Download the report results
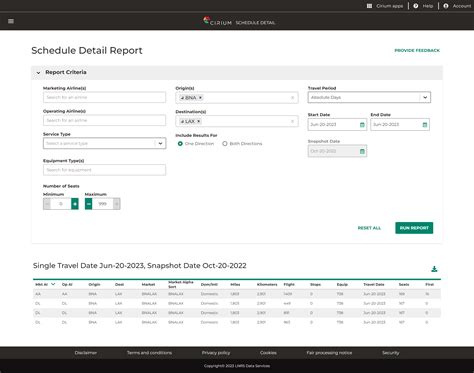This screenshot has width=474, height=373. (434, 269)
